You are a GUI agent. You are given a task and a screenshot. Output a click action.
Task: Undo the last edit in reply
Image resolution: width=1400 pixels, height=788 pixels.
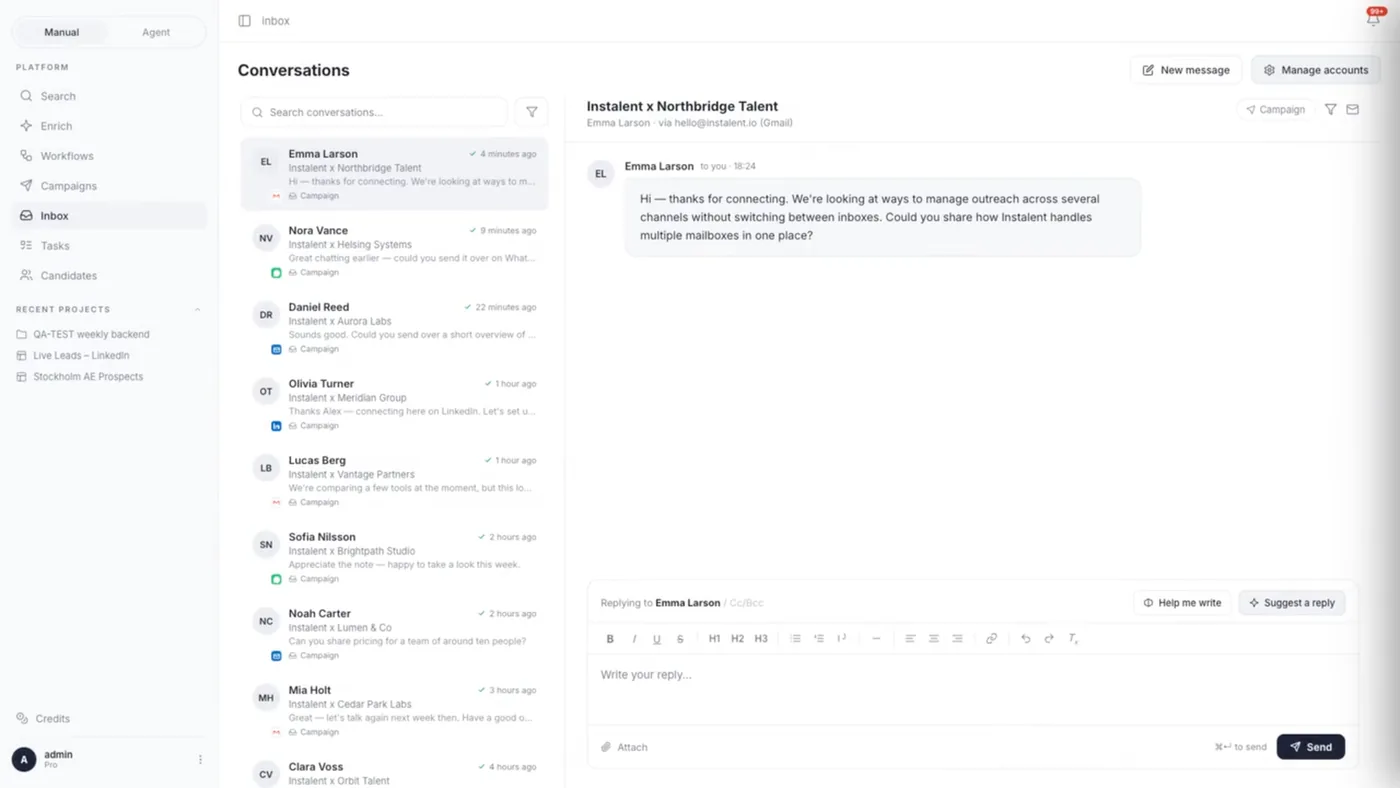click(x=1025, y=638)
